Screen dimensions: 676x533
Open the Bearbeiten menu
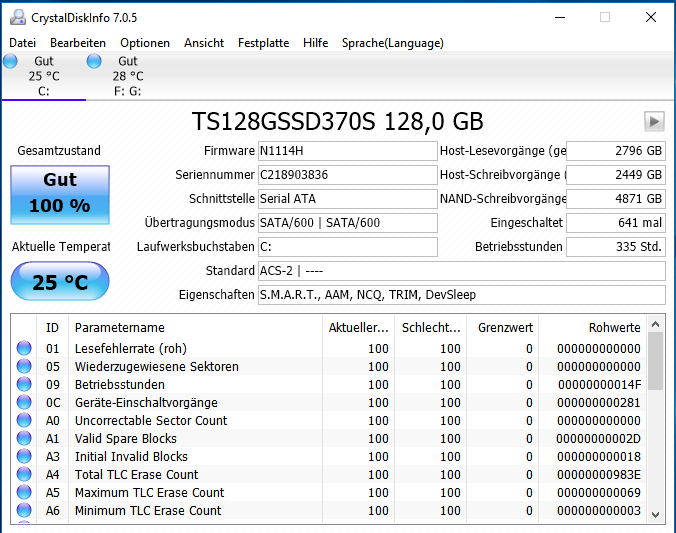[78, 43]
